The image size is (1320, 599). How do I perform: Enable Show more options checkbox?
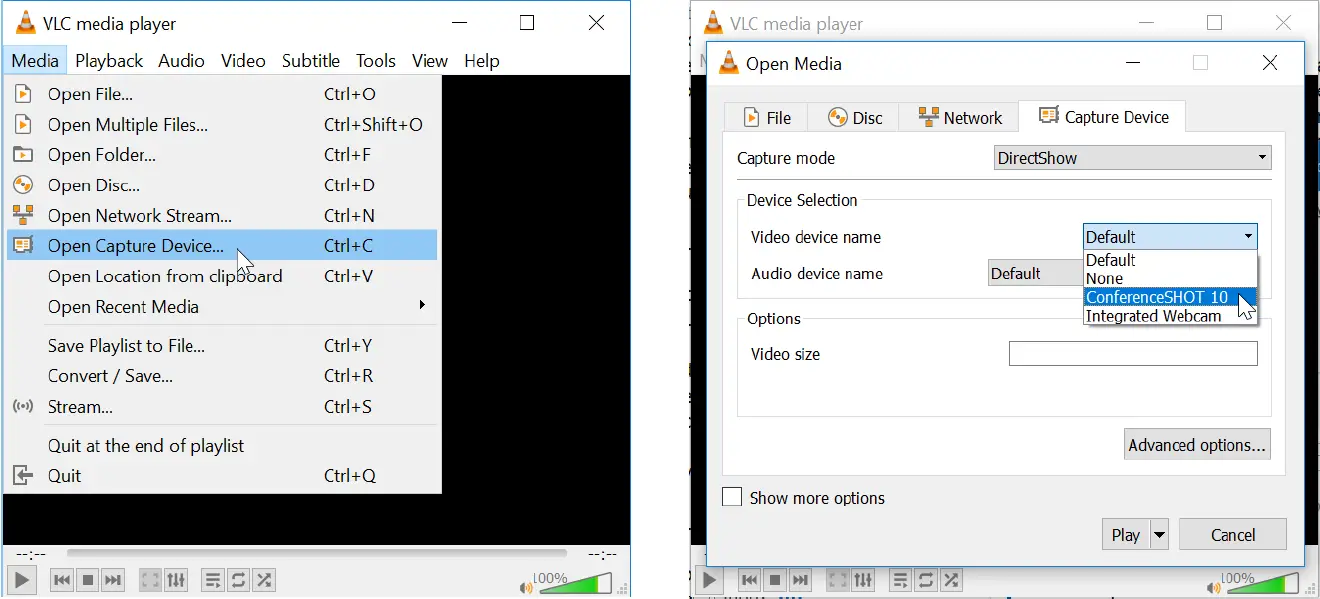(732, 497)
